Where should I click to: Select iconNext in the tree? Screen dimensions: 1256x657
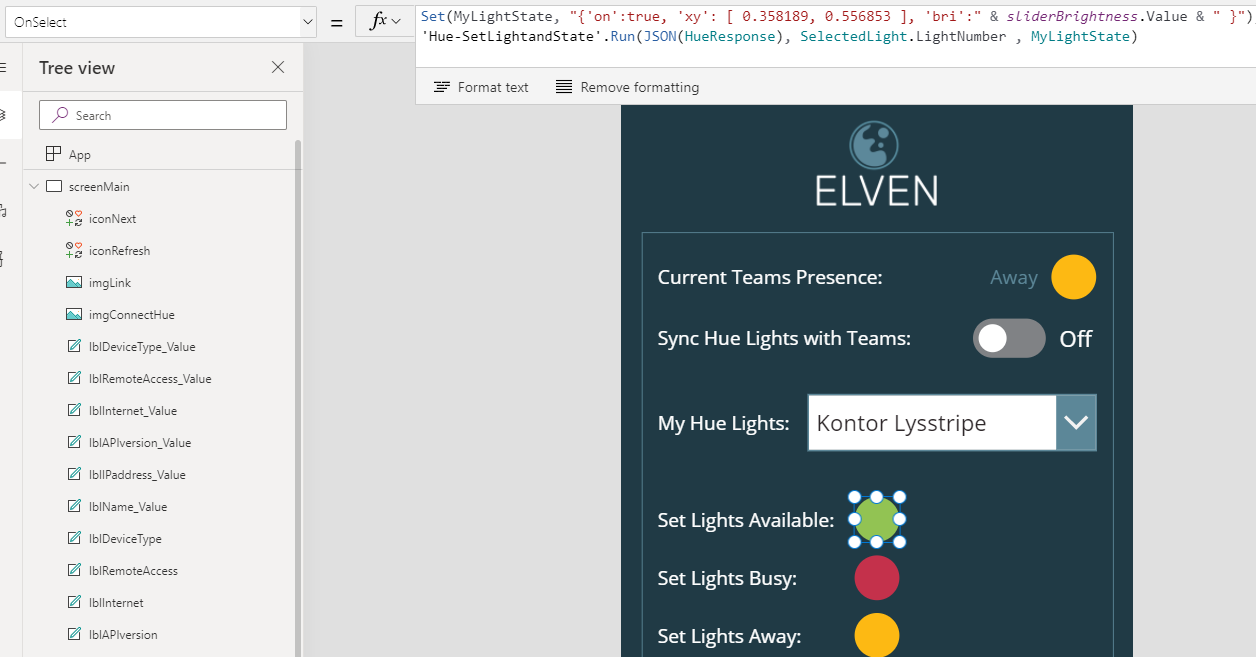pos(112,219)
